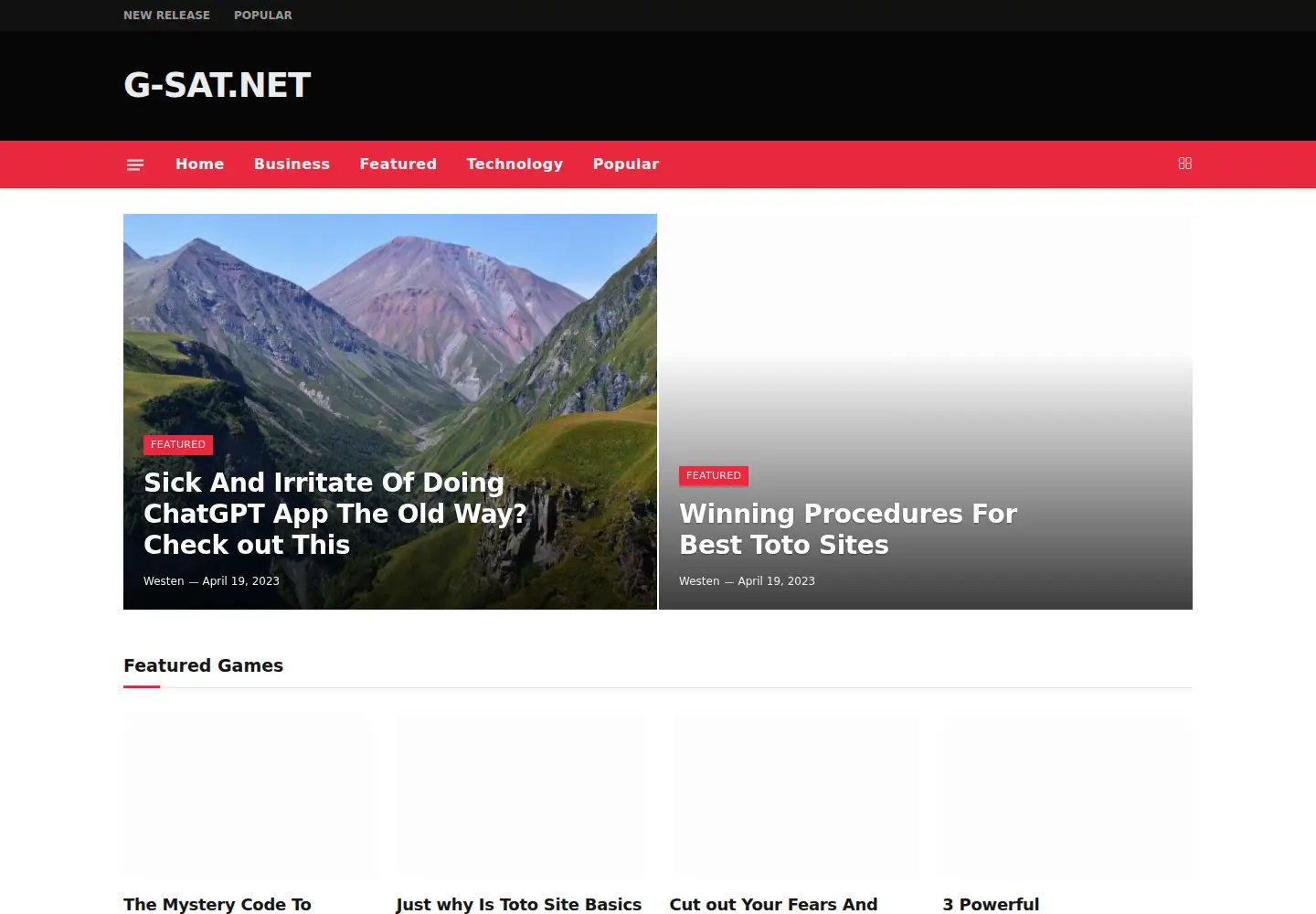Viewport: 1316px width, 914px height.
Task: Click April 19, 2023 date under Toto Sites article
Action: coord(776,581)
